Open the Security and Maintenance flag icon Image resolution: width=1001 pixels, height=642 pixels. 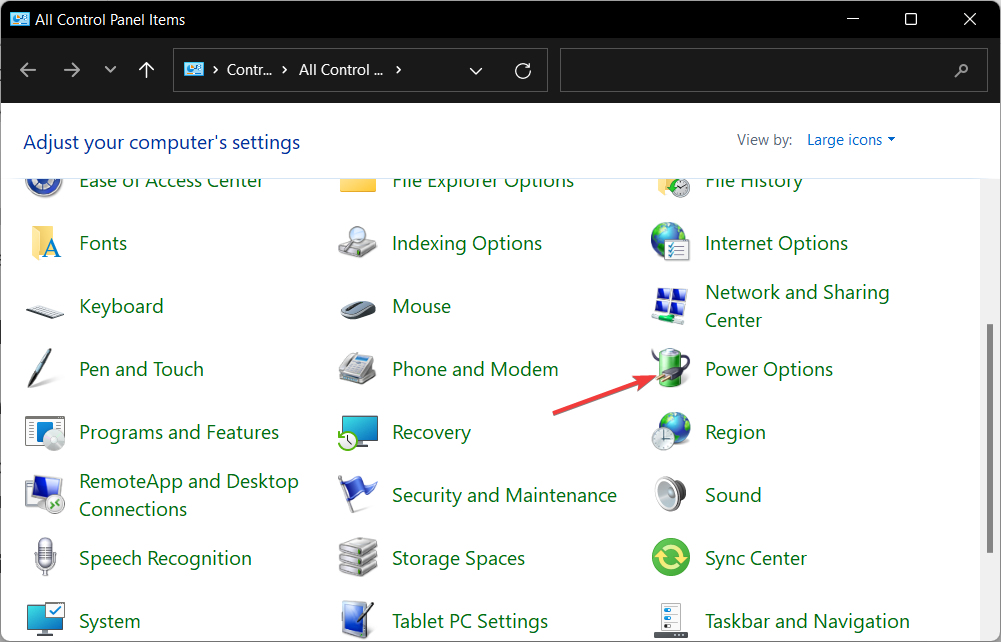(x=358, y=494)
